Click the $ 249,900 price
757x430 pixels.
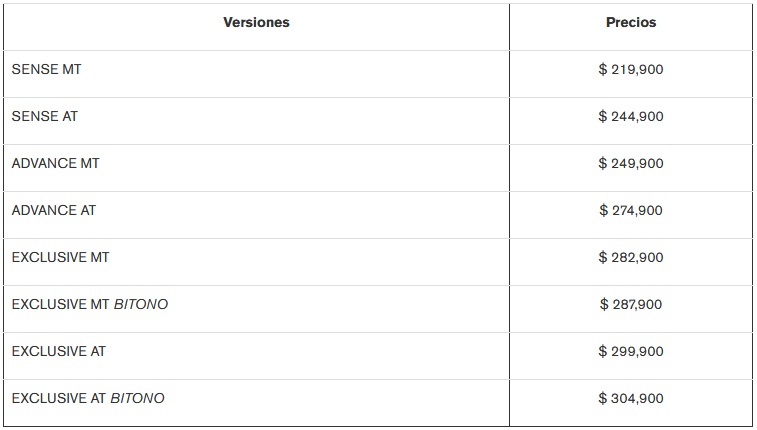click(x=631, y=164)
